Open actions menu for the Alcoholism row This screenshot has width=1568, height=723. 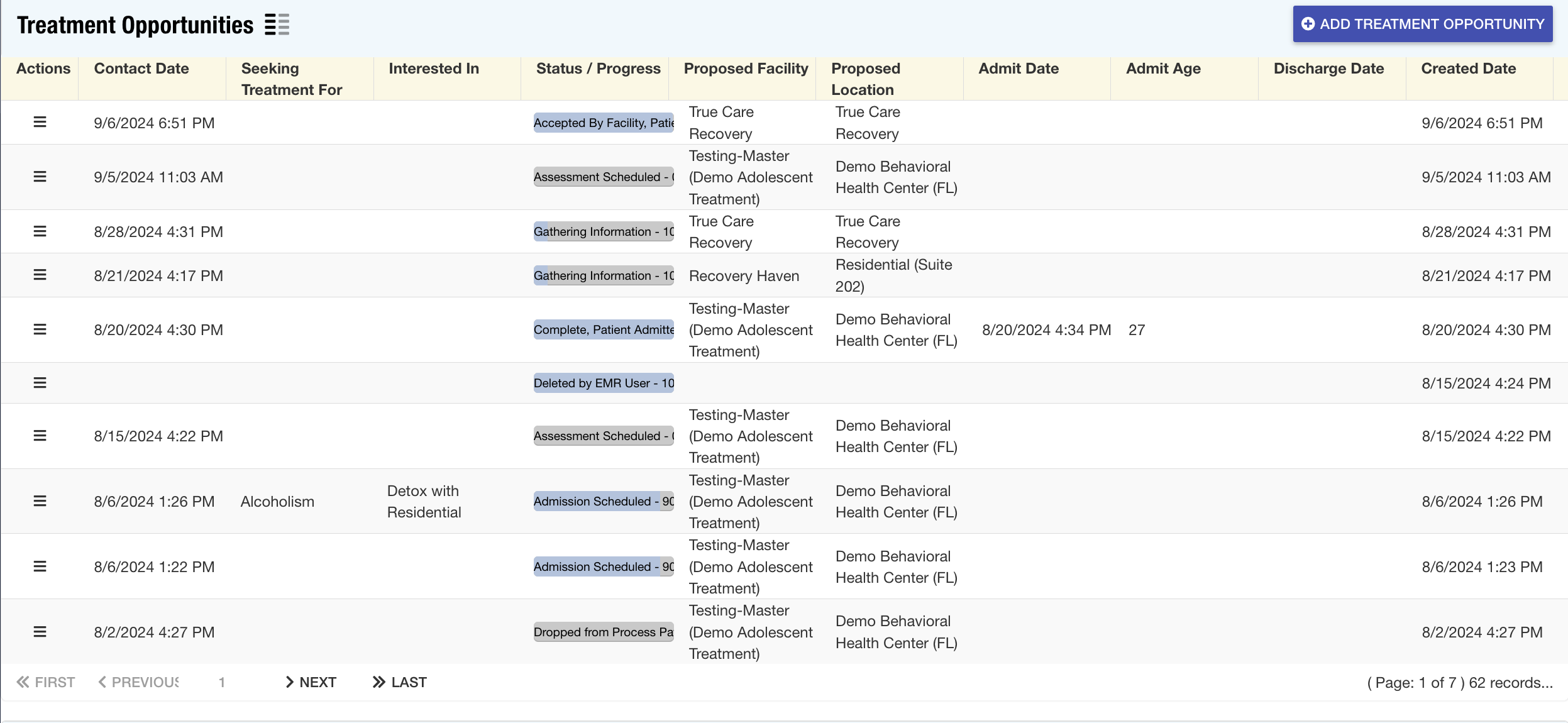pos(40,501)
